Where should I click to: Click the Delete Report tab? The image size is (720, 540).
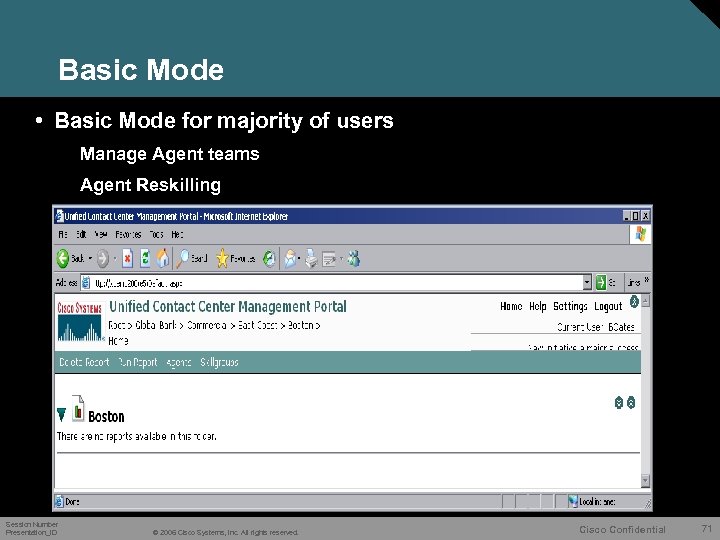tap(84, 362)
